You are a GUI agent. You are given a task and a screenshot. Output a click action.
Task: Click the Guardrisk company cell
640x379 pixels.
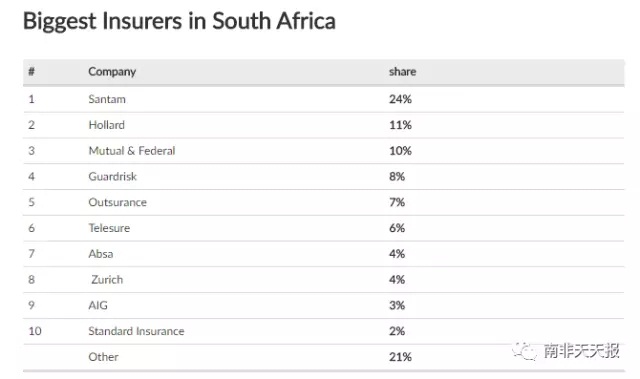113,177
